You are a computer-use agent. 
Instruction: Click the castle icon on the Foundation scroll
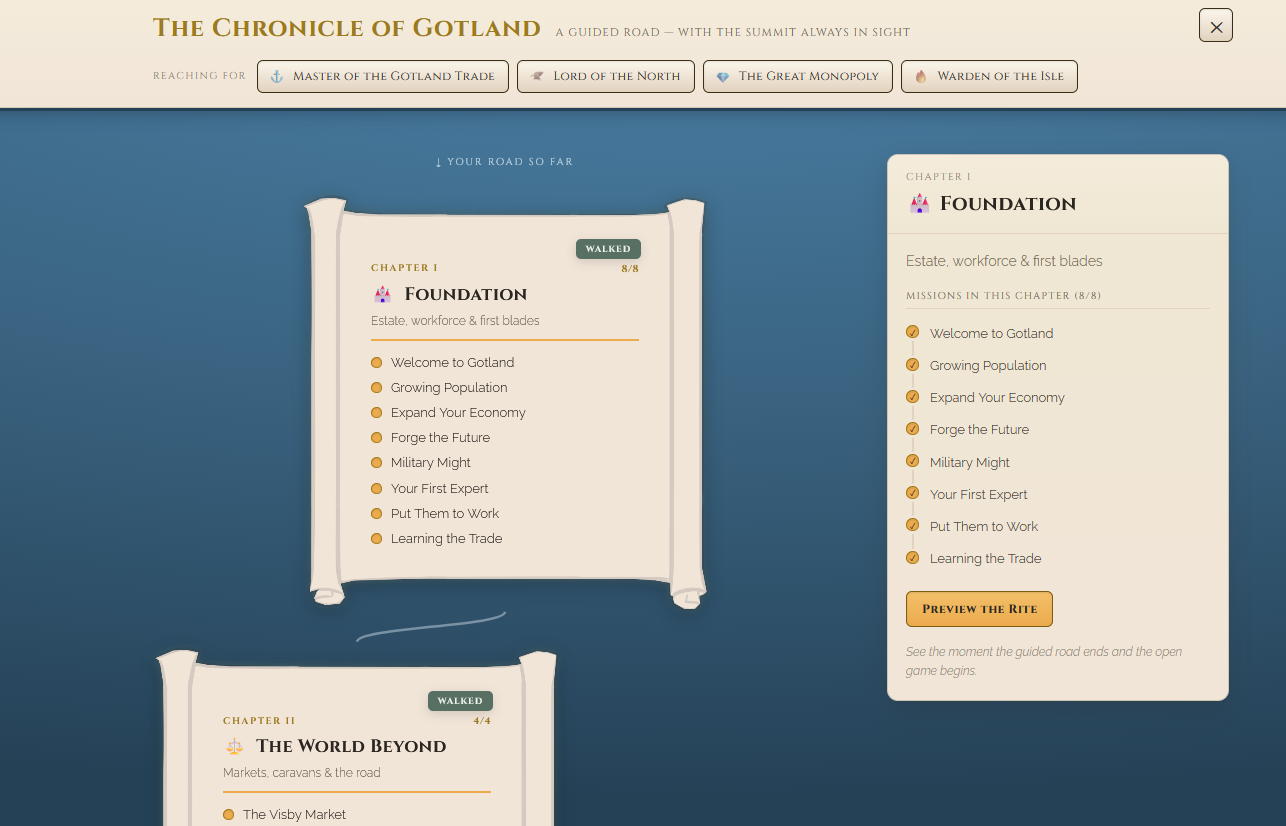point(382,294)
